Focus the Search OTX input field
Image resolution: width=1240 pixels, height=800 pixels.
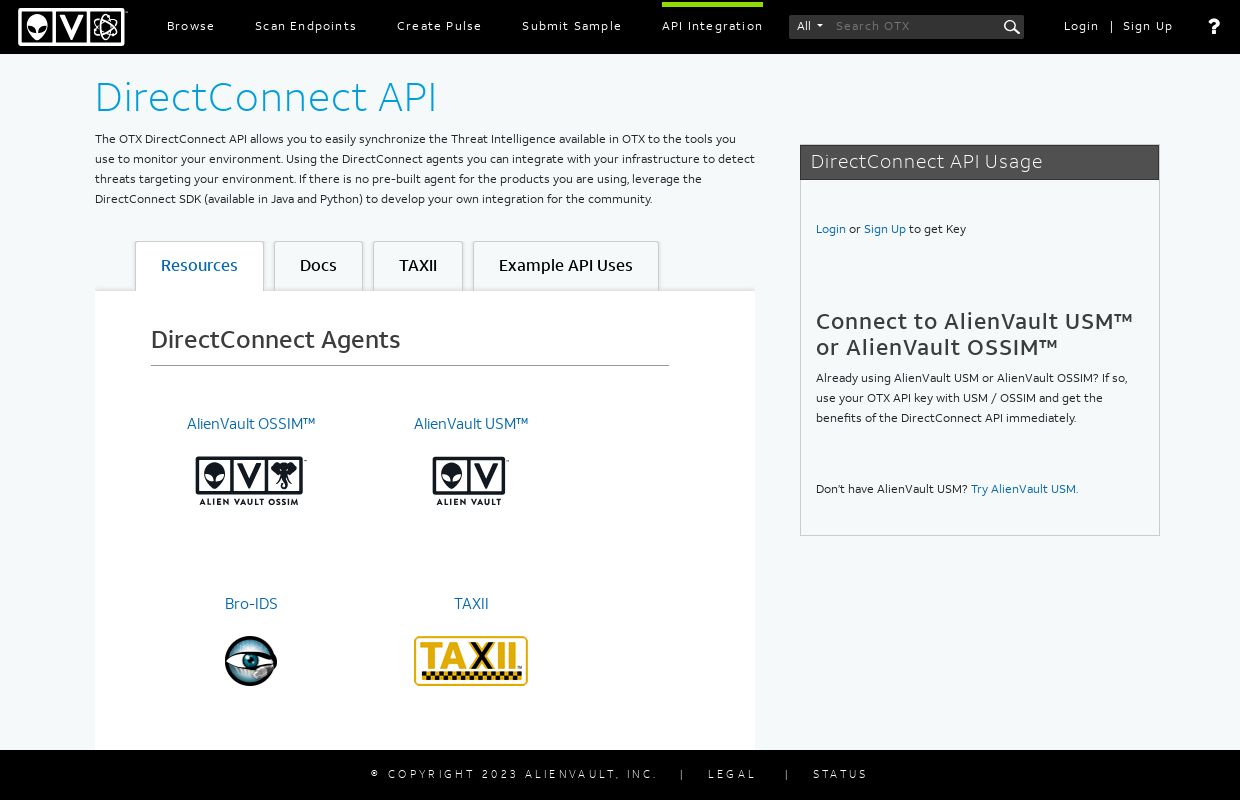(915, 27)
